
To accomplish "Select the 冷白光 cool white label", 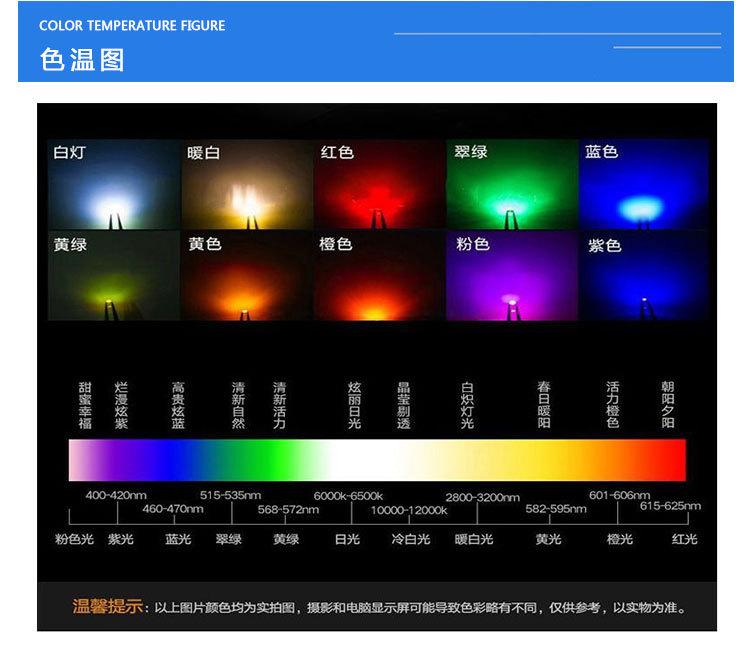I will (x=410, y=539).
